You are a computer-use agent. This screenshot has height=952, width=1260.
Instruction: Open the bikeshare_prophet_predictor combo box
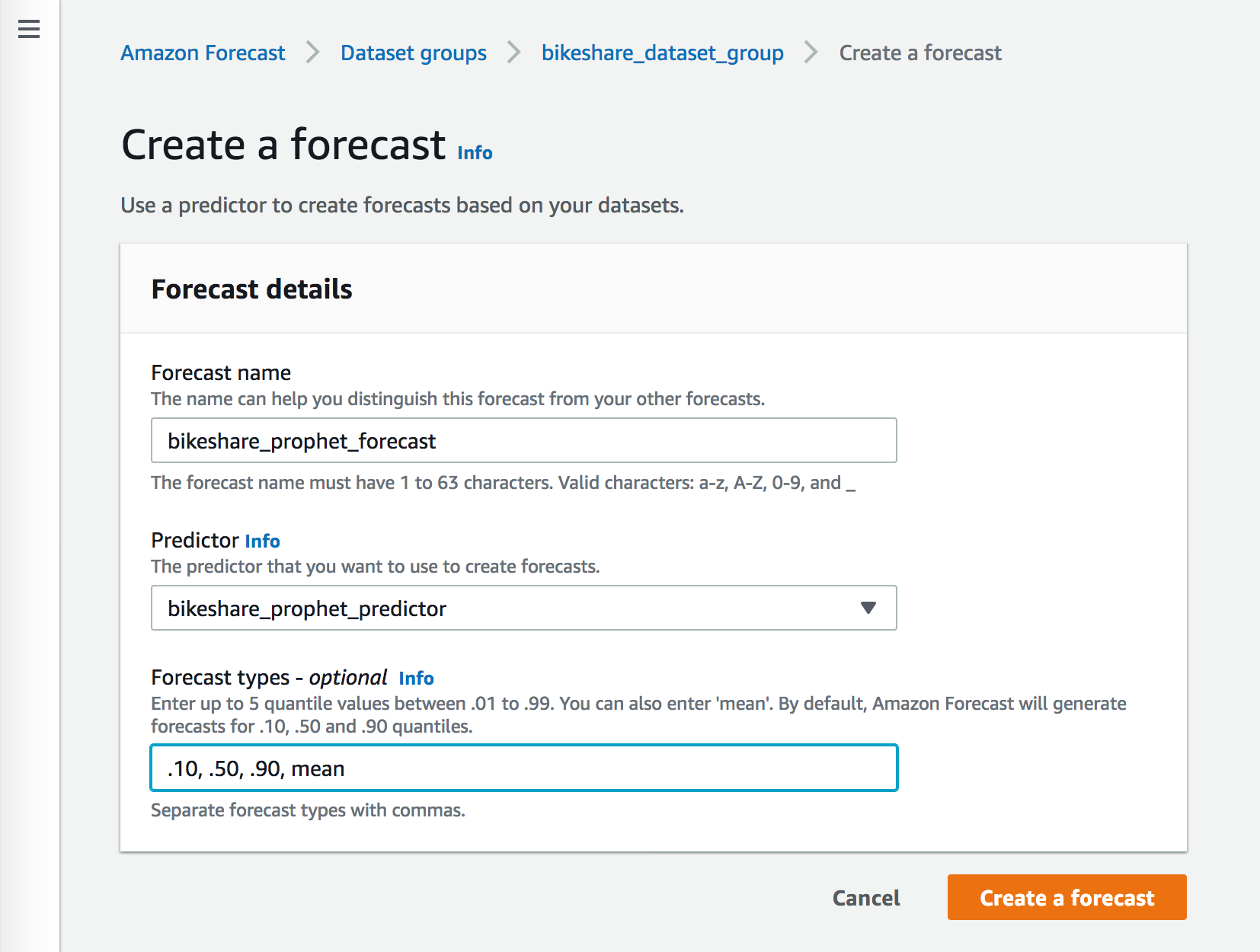pos(524,608)
